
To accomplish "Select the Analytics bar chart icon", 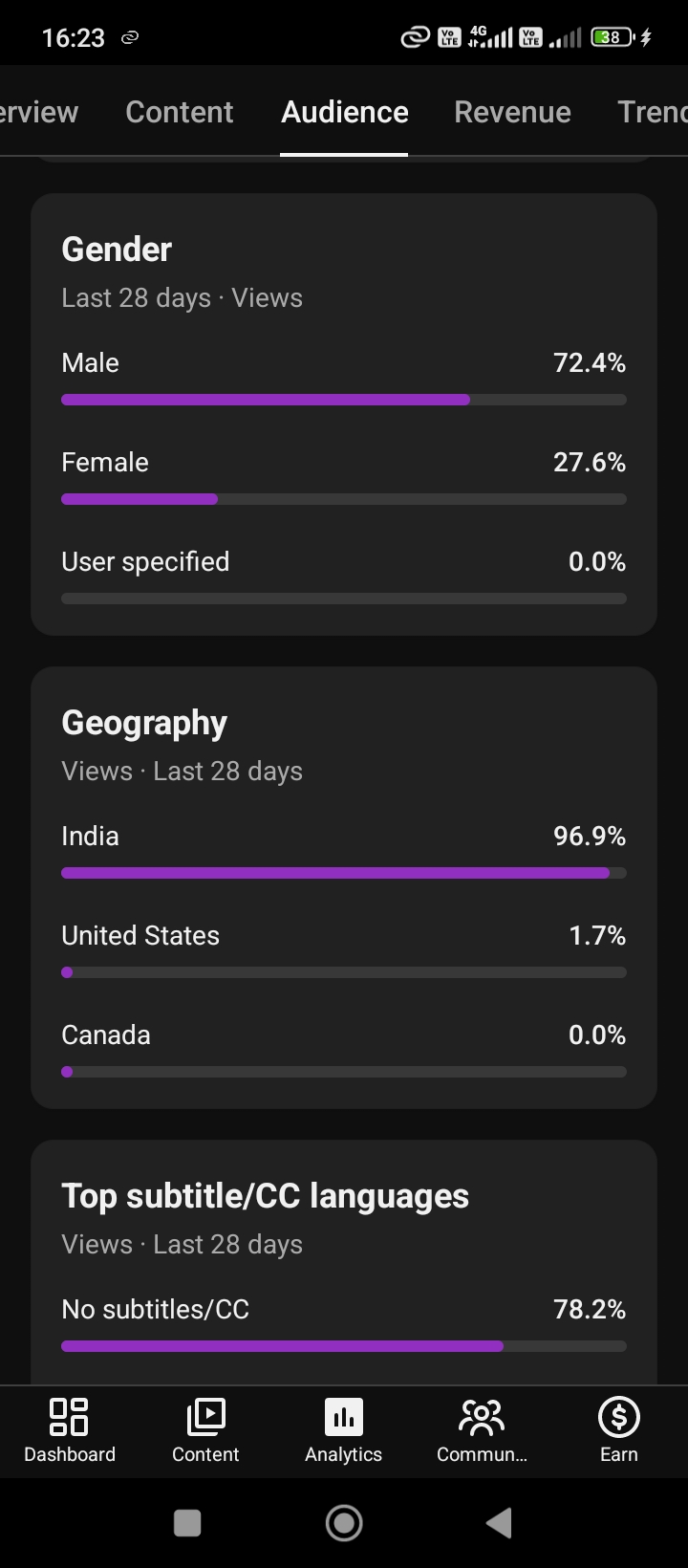I will click(344, 1416).
